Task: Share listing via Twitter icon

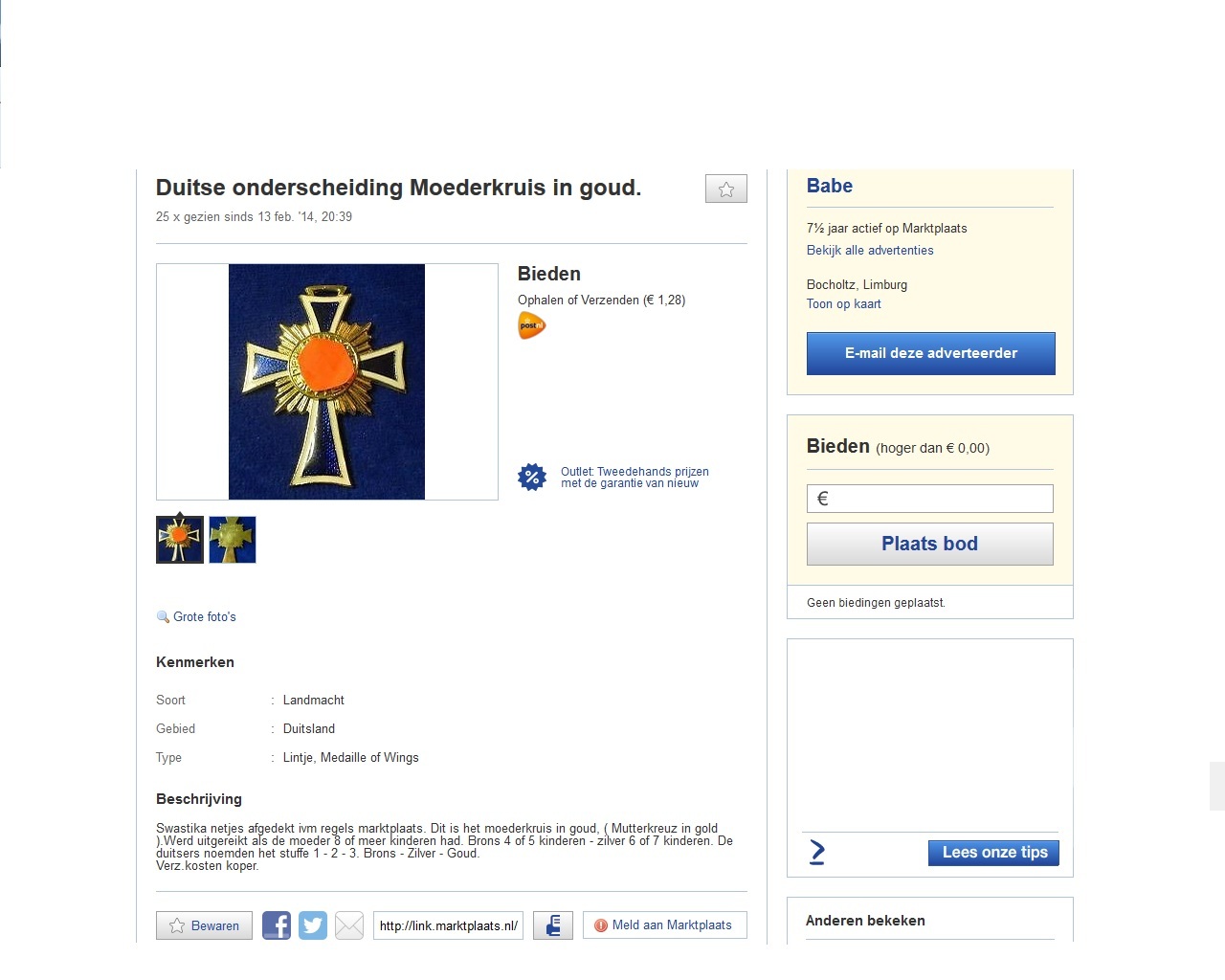Action: pos(313,925)
